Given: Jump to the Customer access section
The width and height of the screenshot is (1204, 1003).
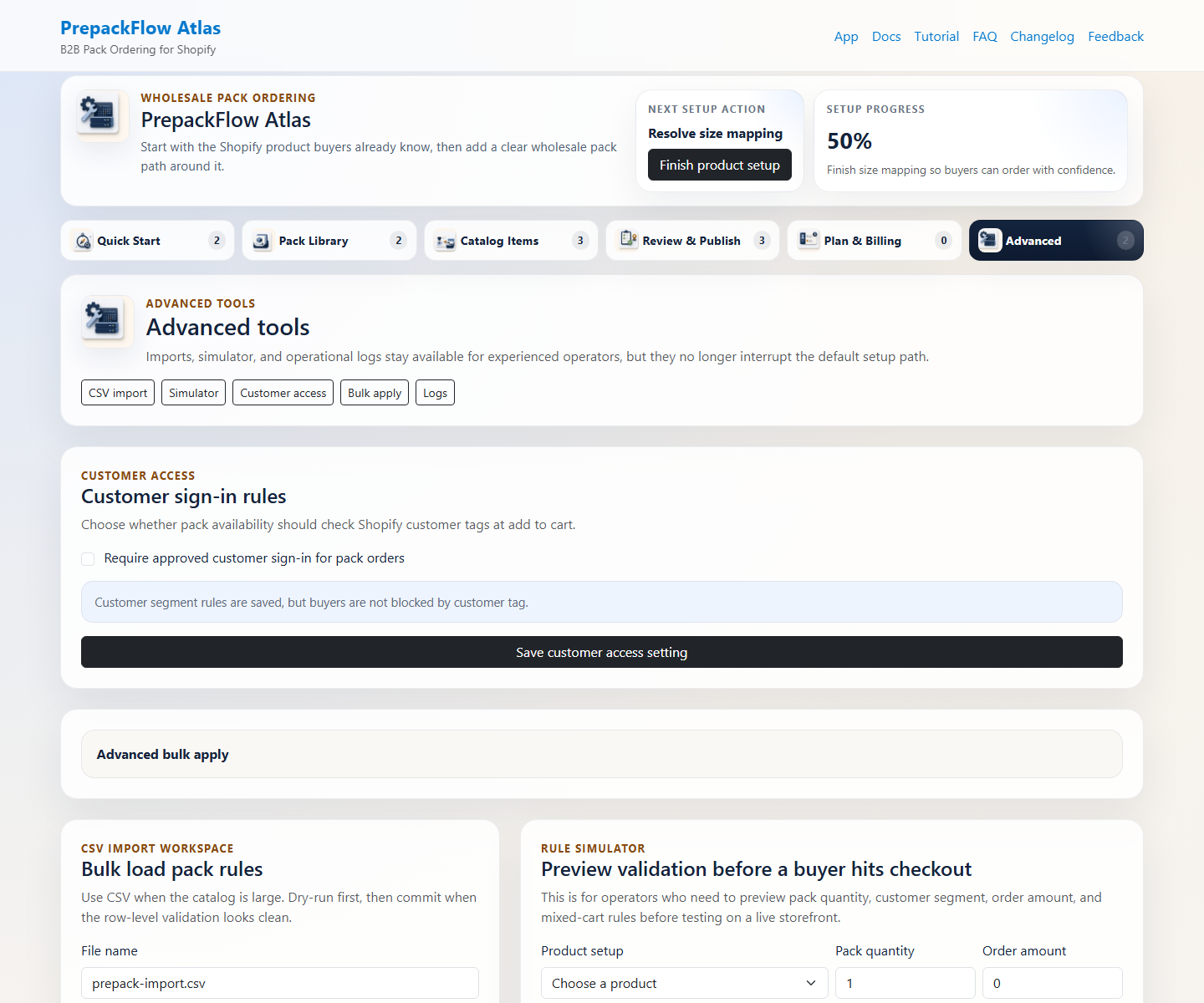Looking at the screenshot, I should click(283, 393).
